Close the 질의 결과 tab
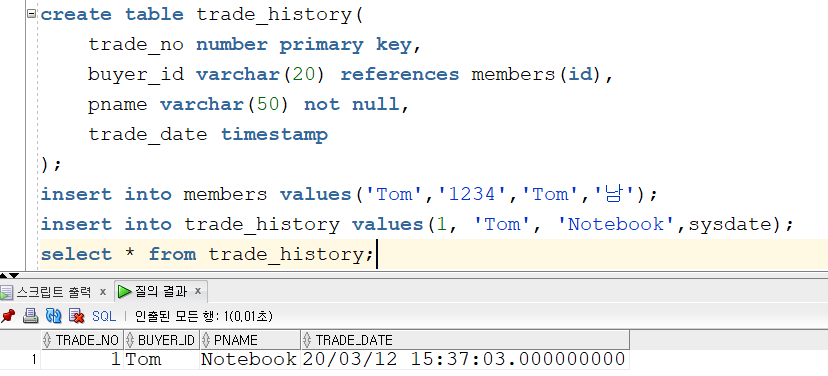Image resolution: width=828 pixels, height=376 pixels. (x=197, y=291)
